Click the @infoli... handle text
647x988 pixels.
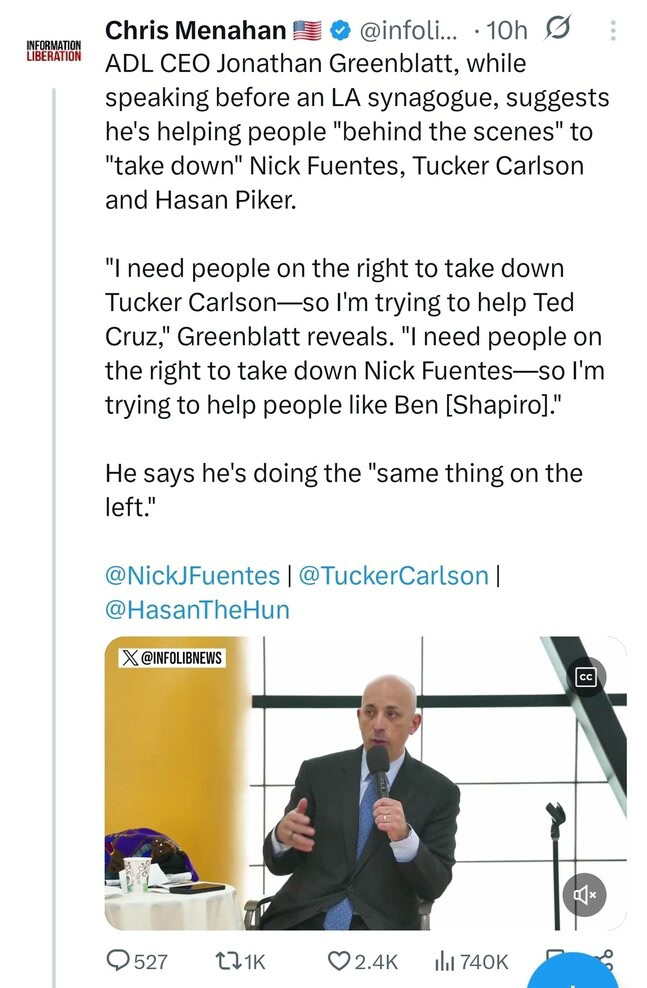(x=410, y=32)
